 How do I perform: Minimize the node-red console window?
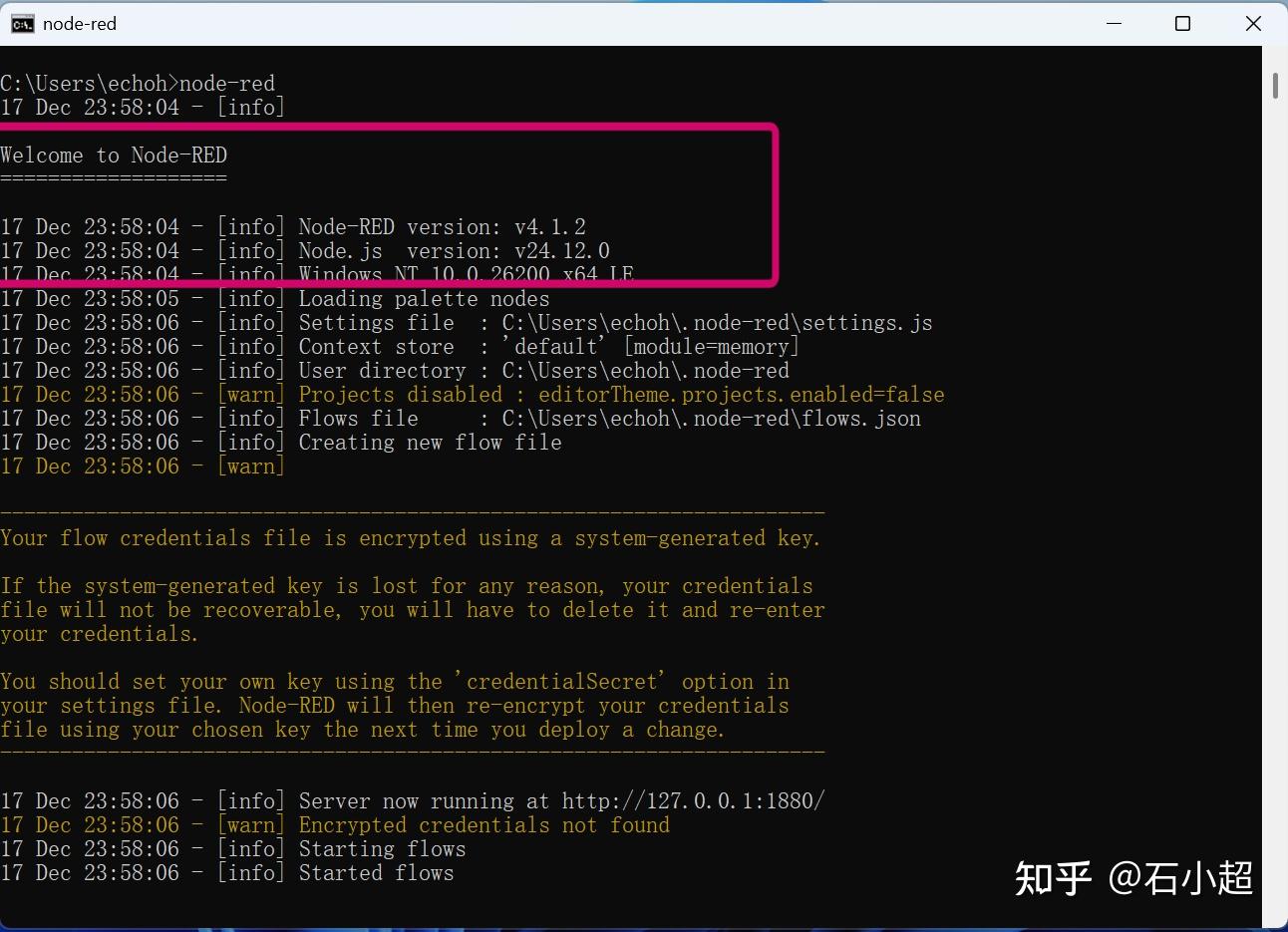1115,24
